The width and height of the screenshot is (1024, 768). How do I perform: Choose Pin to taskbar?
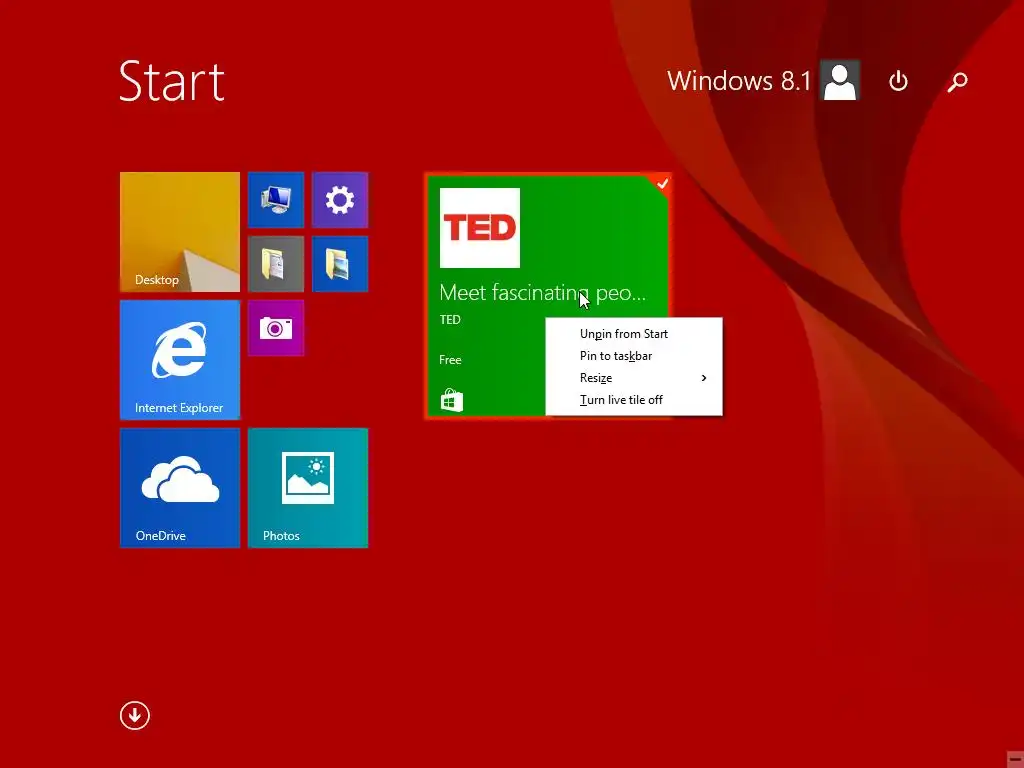[634, 356]
